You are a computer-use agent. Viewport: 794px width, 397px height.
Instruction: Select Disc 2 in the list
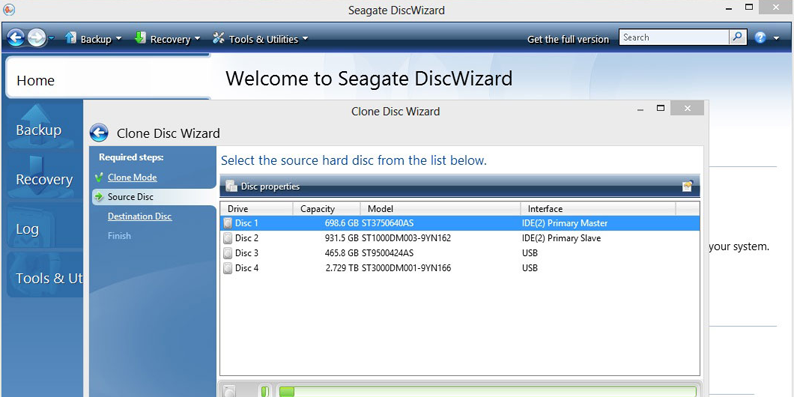pyautogui.click(x=460, y=238)
